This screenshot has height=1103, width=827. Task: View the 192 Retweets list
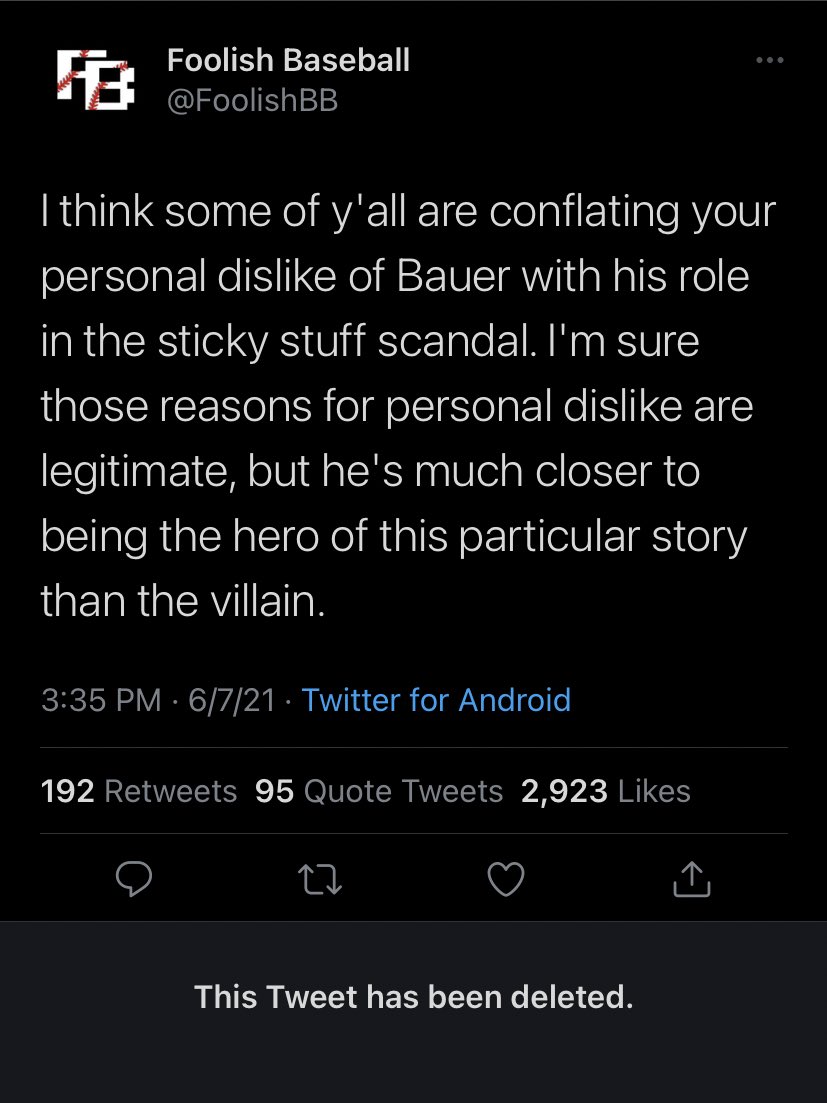pyautogui.click(x=139, y=791)
